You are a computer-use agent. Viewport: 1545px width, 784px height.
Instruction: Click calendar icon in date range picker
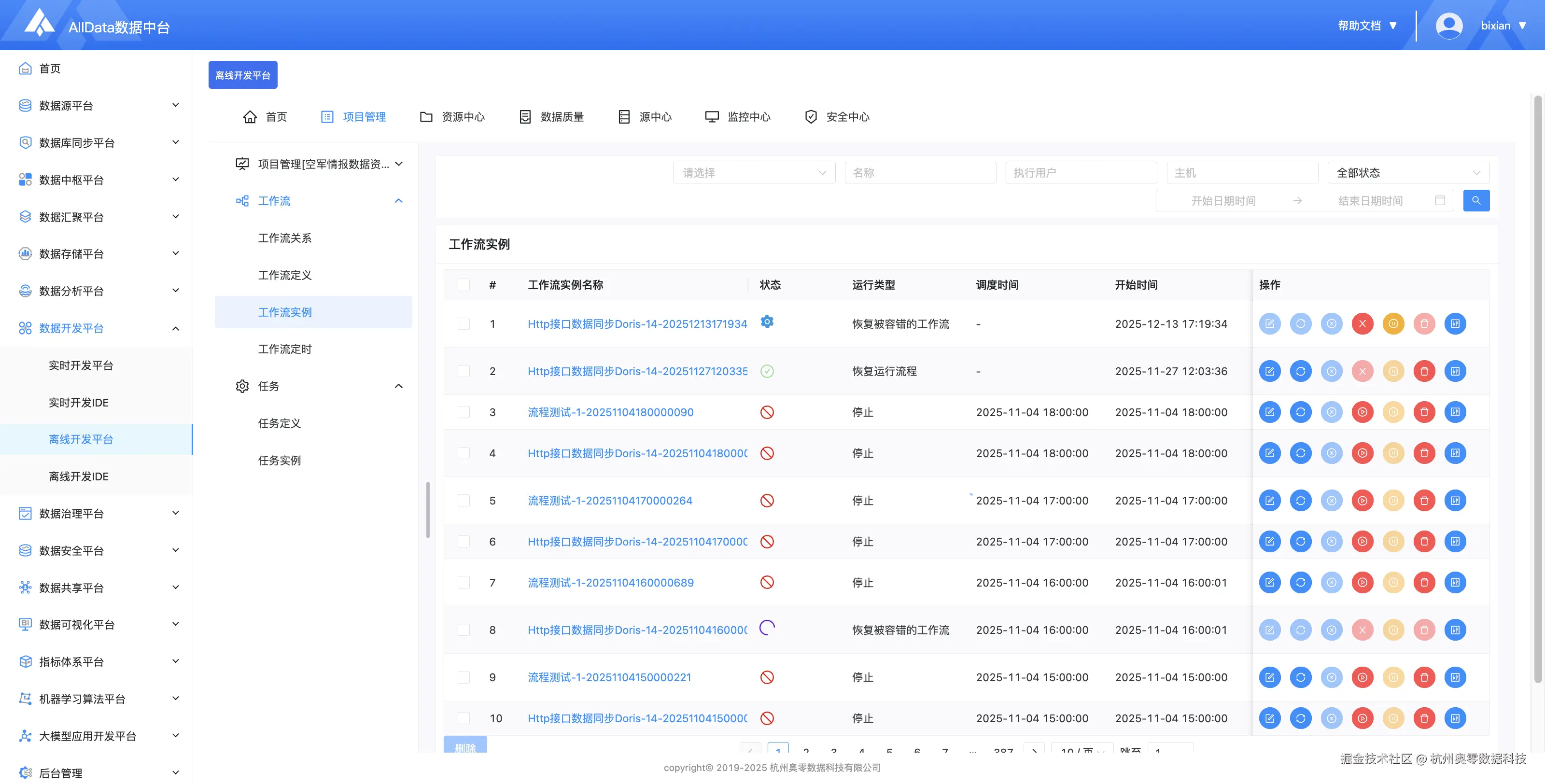1439,200
